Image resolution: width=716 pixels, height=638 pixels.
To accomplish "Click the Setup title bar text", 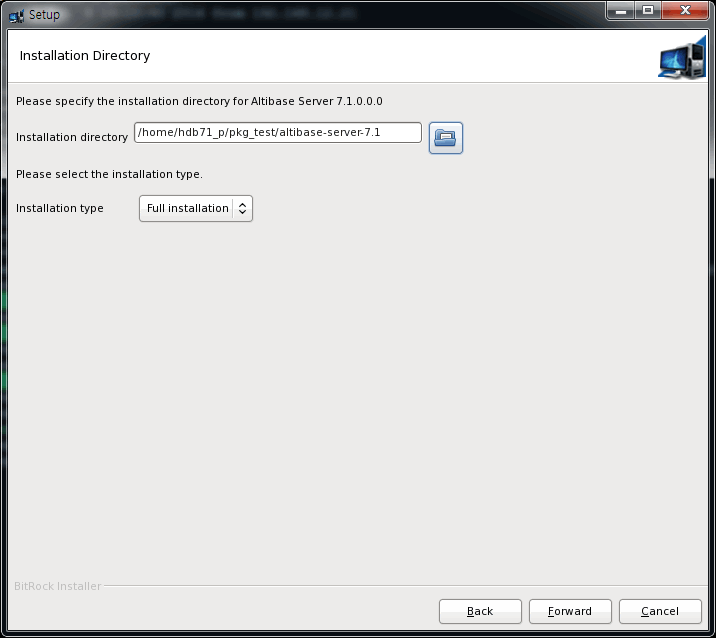I will point(44,15).
